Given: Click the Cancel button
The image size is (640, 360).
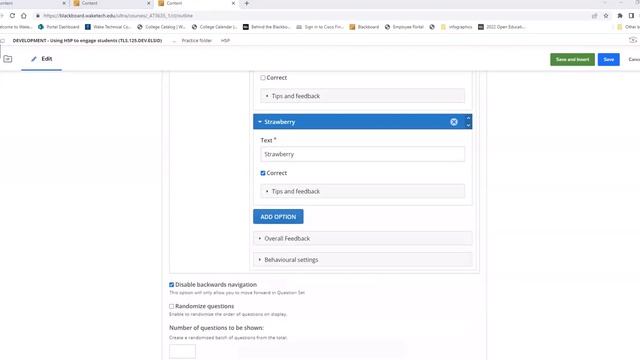Looking at the screenshot, I should [633, 59].
